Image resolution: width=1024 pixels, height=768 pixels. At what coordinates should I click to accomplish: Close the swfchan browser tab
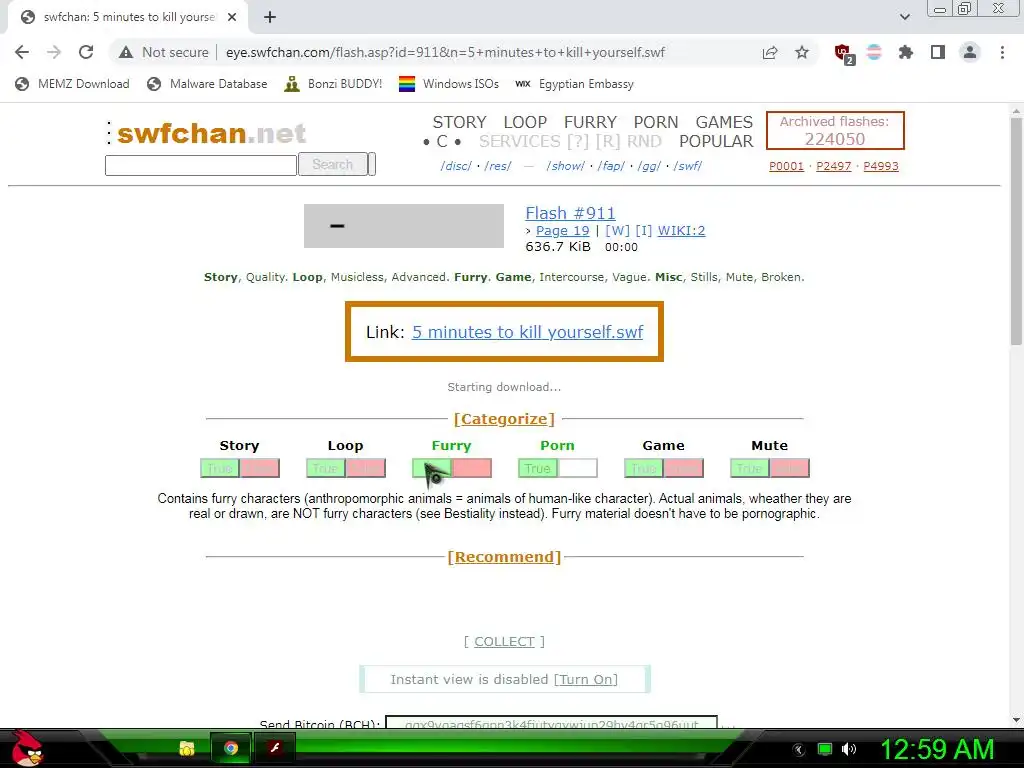click(232, 17)
